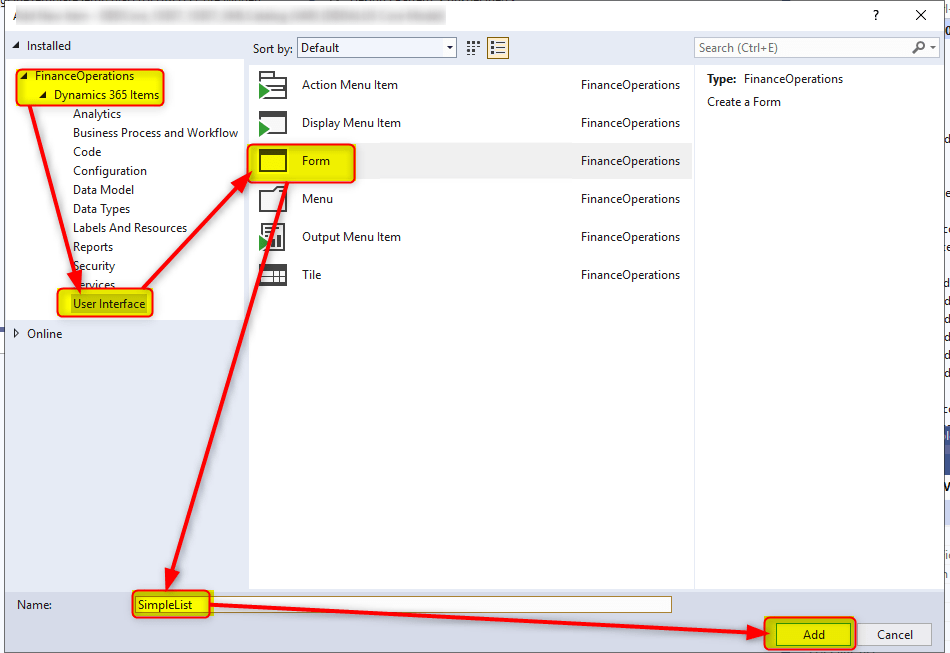This screenshot has height=653, width=950.
Task: Collapse the Installed section
Action: pos(16,46)
